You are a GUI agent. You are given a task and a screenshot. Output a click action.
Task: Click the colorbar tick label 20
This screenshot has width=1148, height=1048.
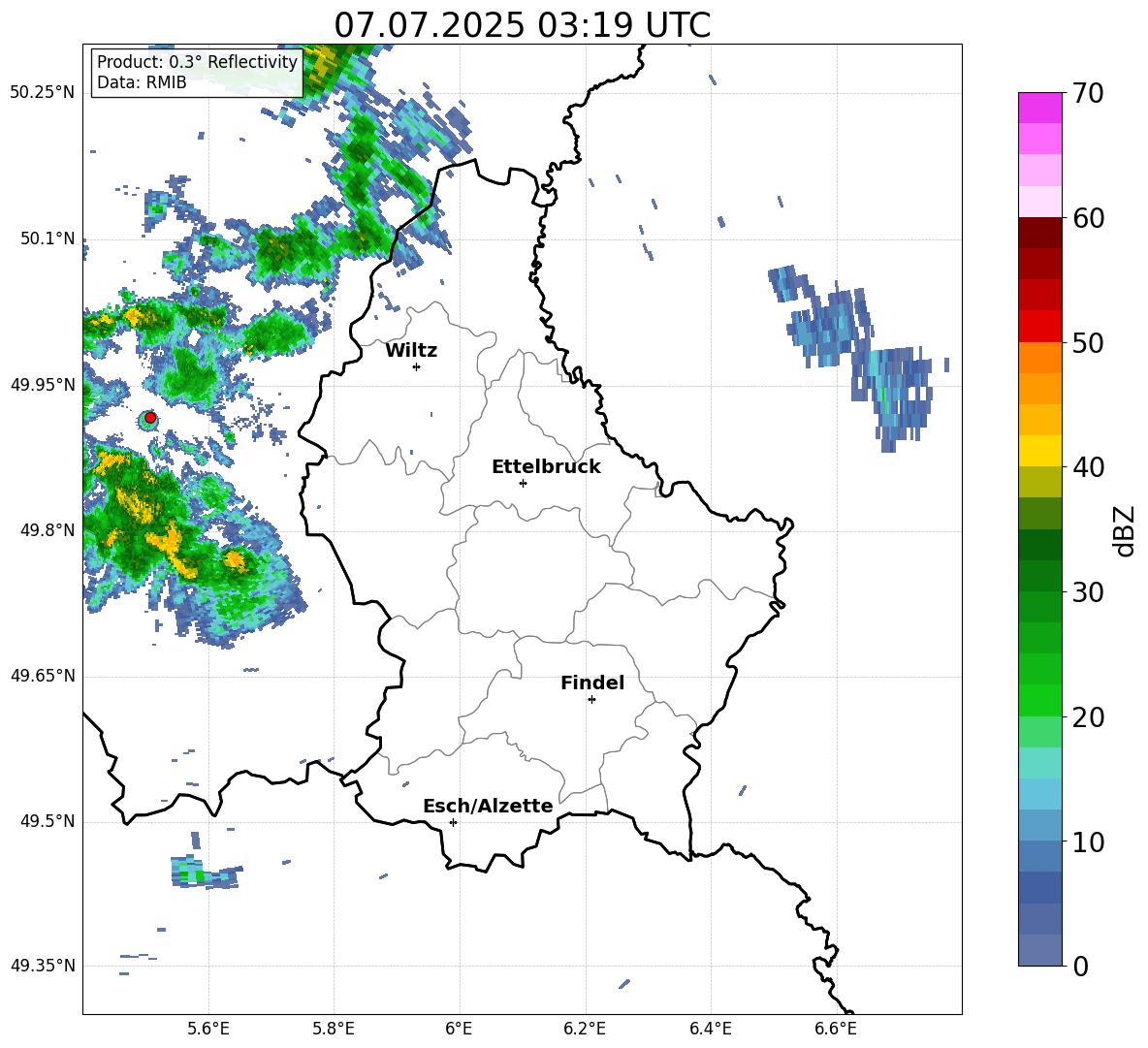coord(1088,717)
